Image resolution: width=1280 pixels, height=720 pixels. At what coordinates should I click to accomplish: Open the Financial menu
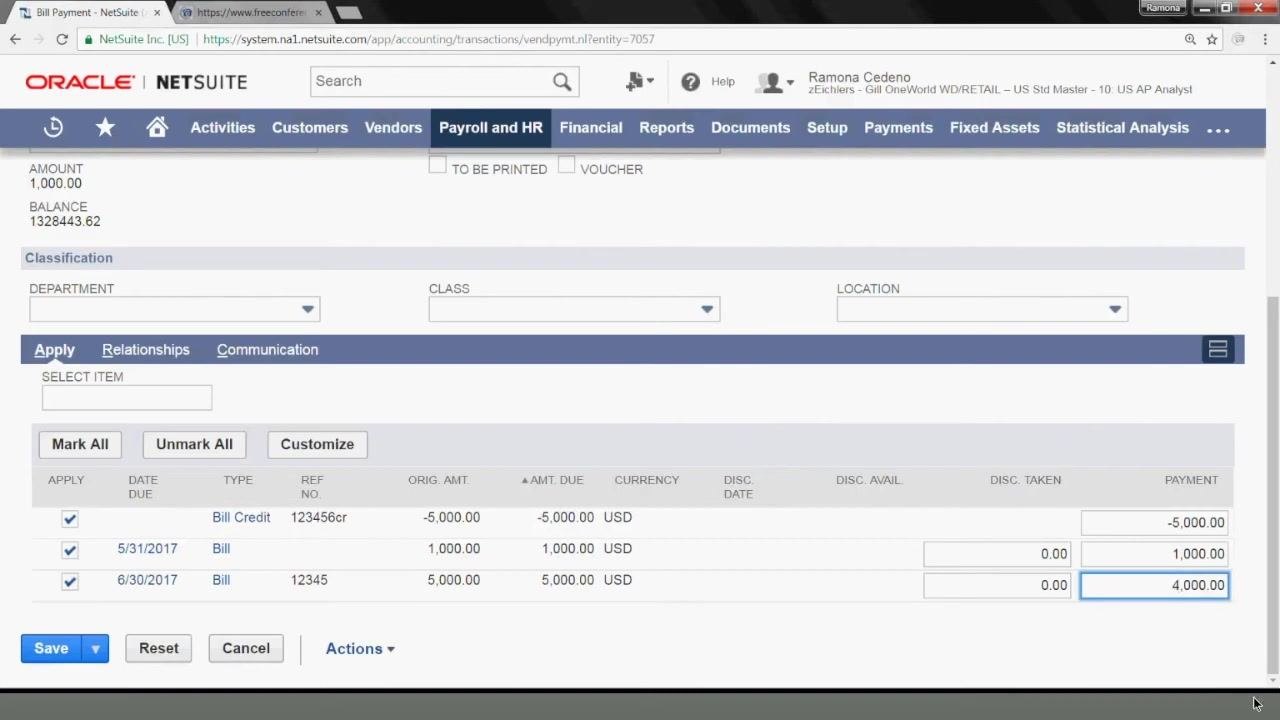[591, 128]
